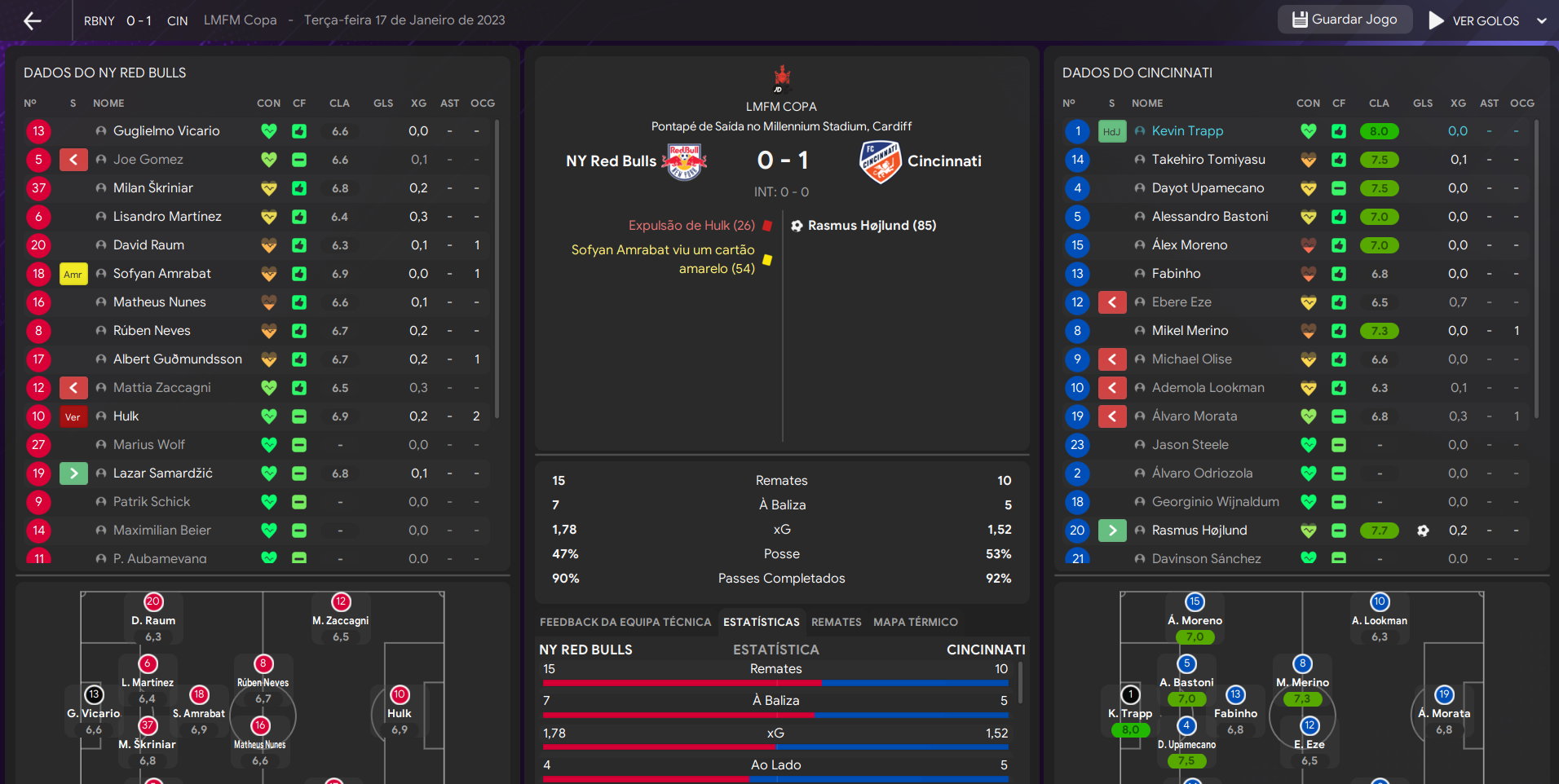This screenshot has width=1559, height=784.
Task: Click Lazar Samardžić's green substituted-on arrow
Action: pos(73,473)
